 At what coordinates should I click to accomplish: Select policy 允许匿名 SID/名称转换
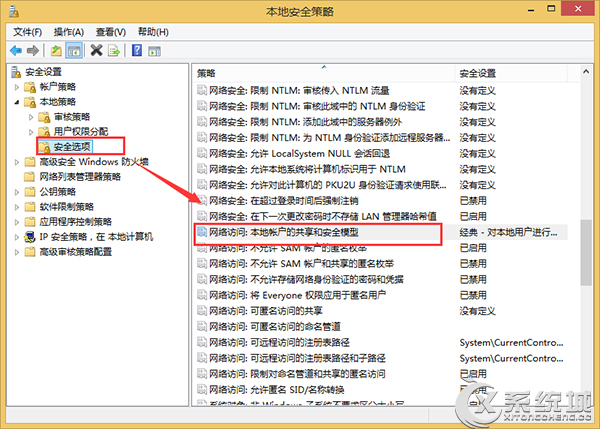pos(276,390)
